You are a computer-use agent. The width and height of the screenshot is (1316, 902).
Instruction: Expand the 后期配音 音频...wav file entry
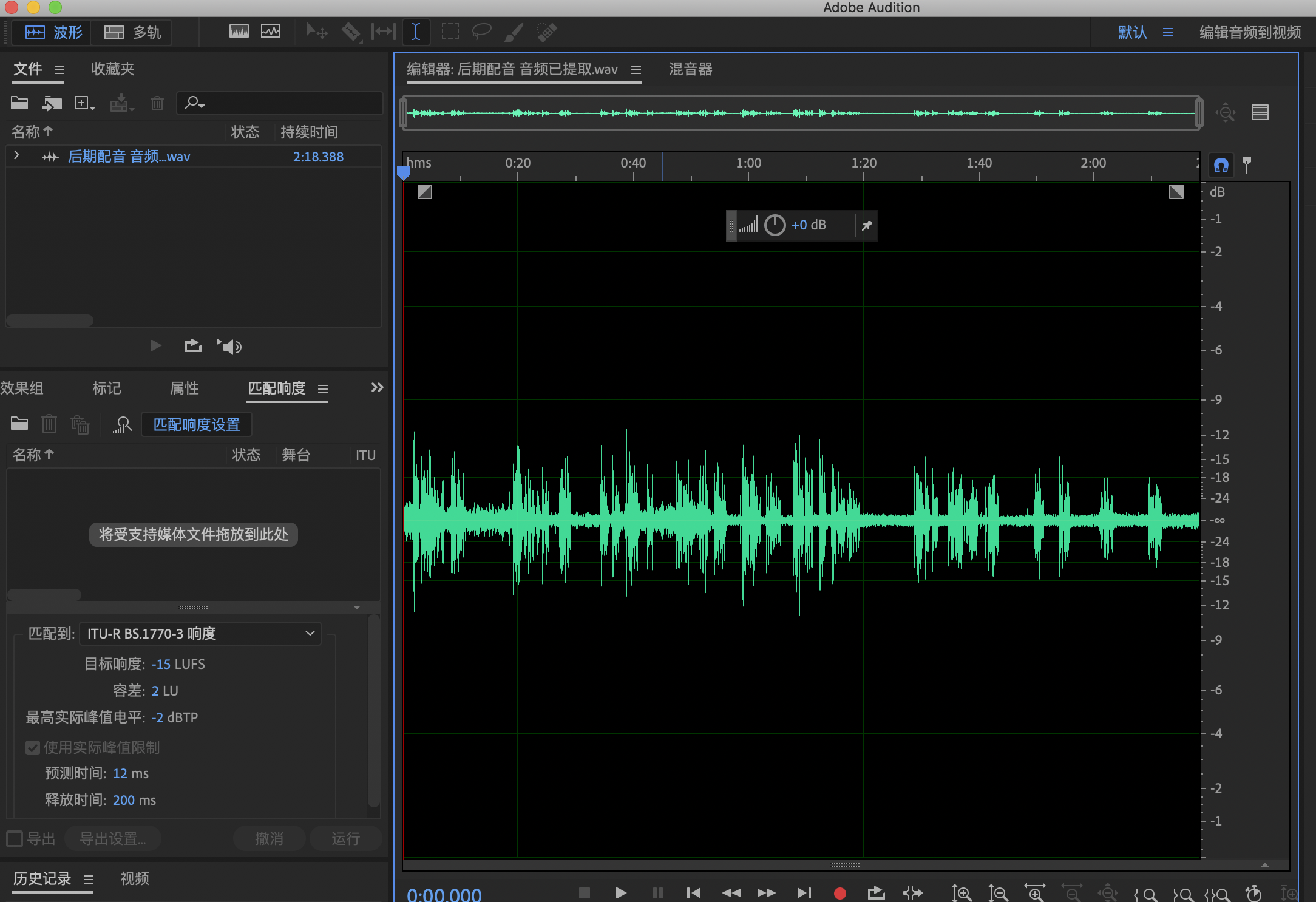pyautogui.click(x=16, y=156)
